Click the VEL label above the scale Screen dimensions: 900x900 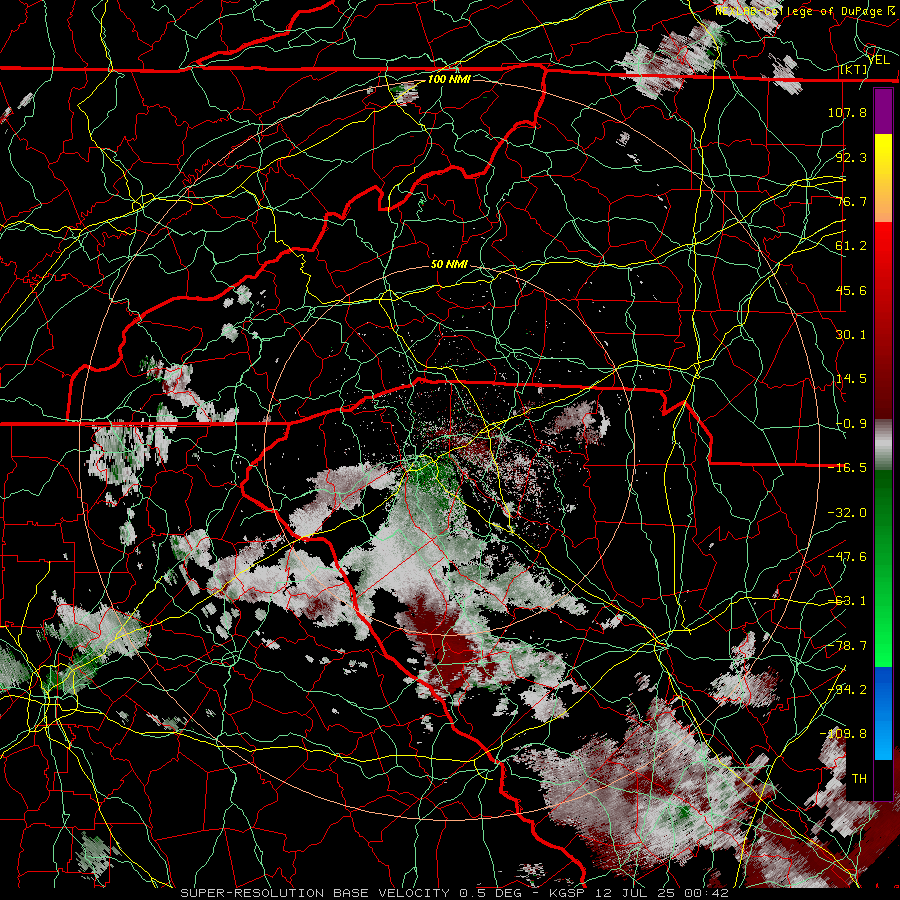tap(879, 59)
